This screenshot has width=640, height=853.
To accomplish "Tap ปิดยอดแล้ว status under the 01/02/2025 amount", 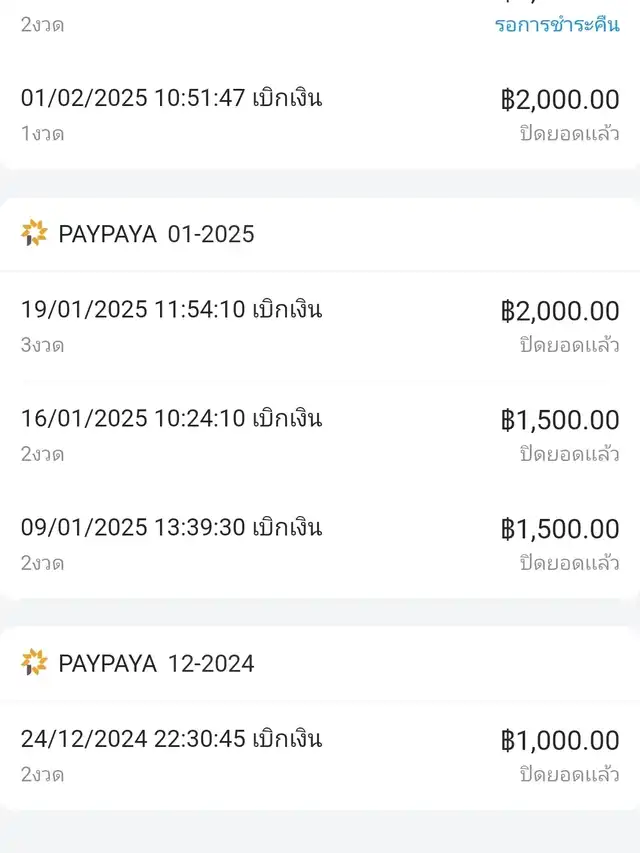I will [569, 133].
